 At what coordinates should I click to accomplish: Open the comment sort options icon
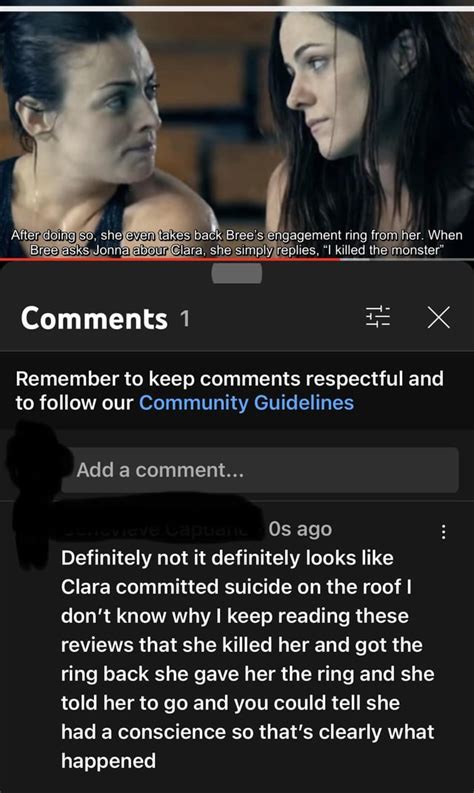(377, 318)
